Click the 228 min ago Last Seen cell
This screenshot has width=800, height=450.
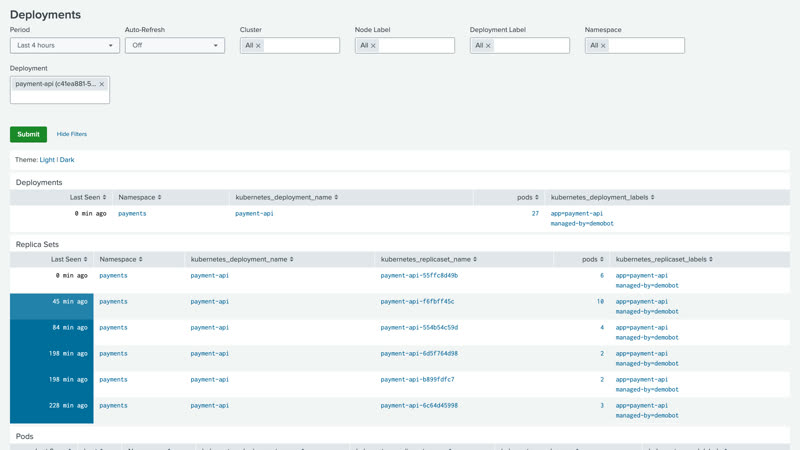coord(52,410)
